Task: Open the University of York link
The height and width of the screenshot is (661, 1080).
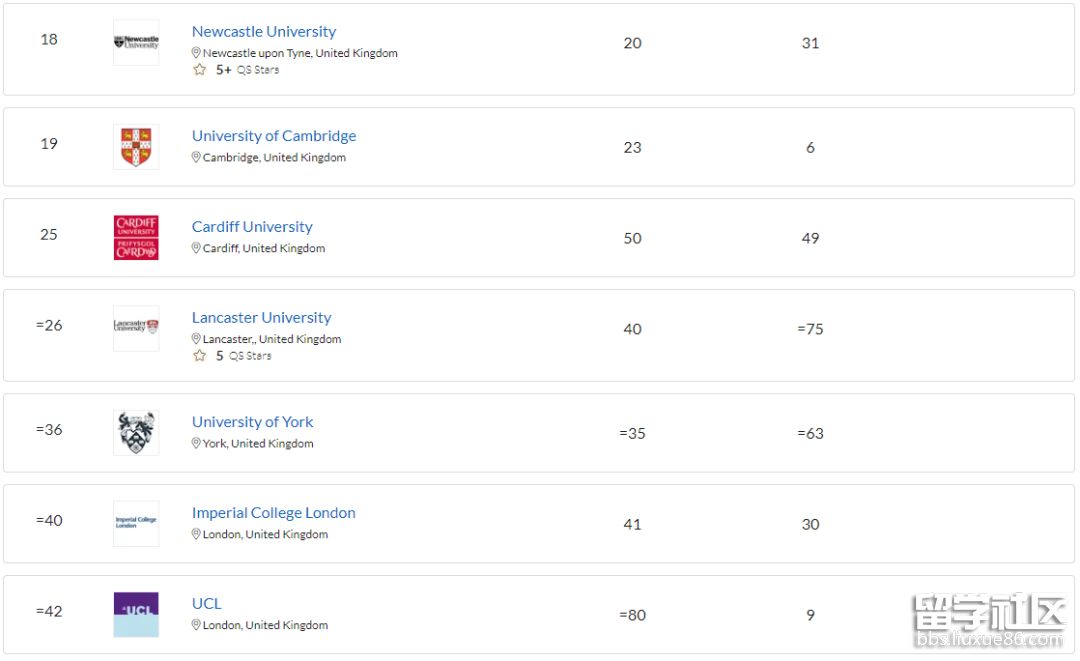Action: pos(252,422)
